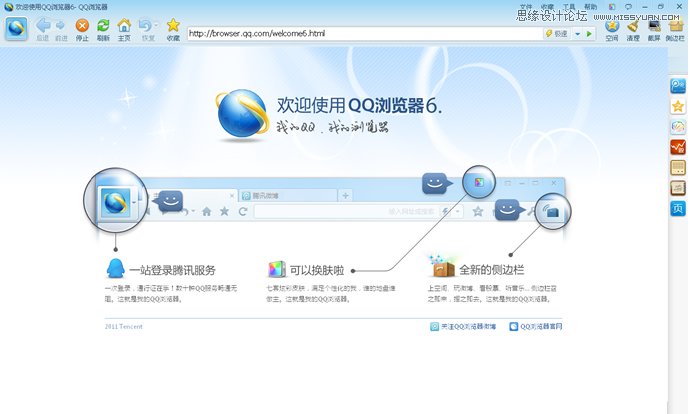
Task: Open the 空间 Qzone toolbar icon
Action: tap(612, 26)
